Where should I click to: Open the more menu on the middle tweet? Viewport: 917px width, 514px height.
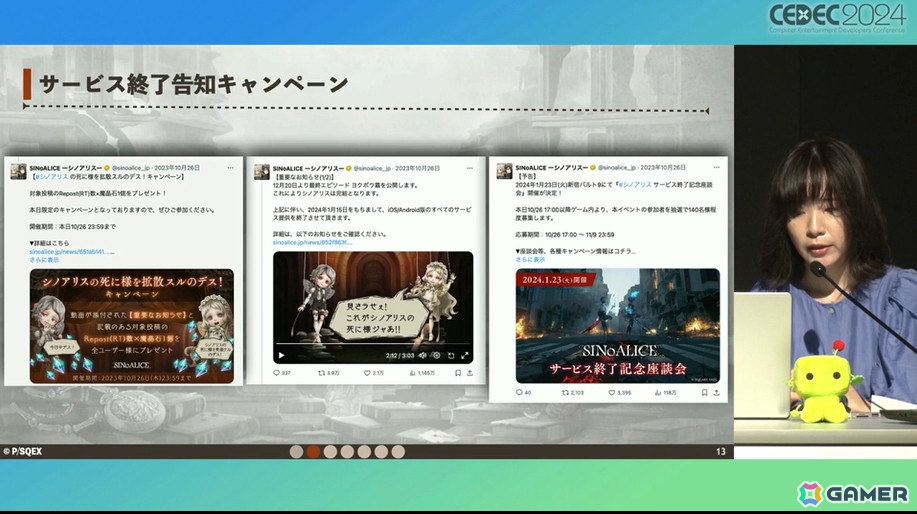point(470,168)
